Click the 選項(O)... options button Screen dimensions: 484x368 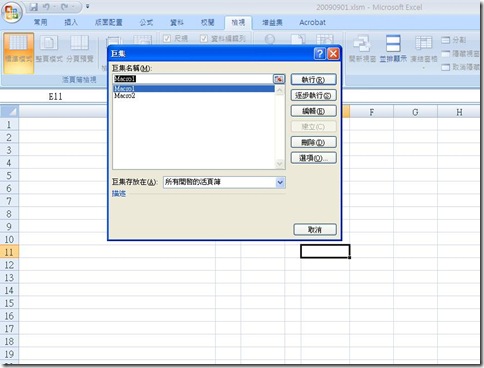click(313, 158)
